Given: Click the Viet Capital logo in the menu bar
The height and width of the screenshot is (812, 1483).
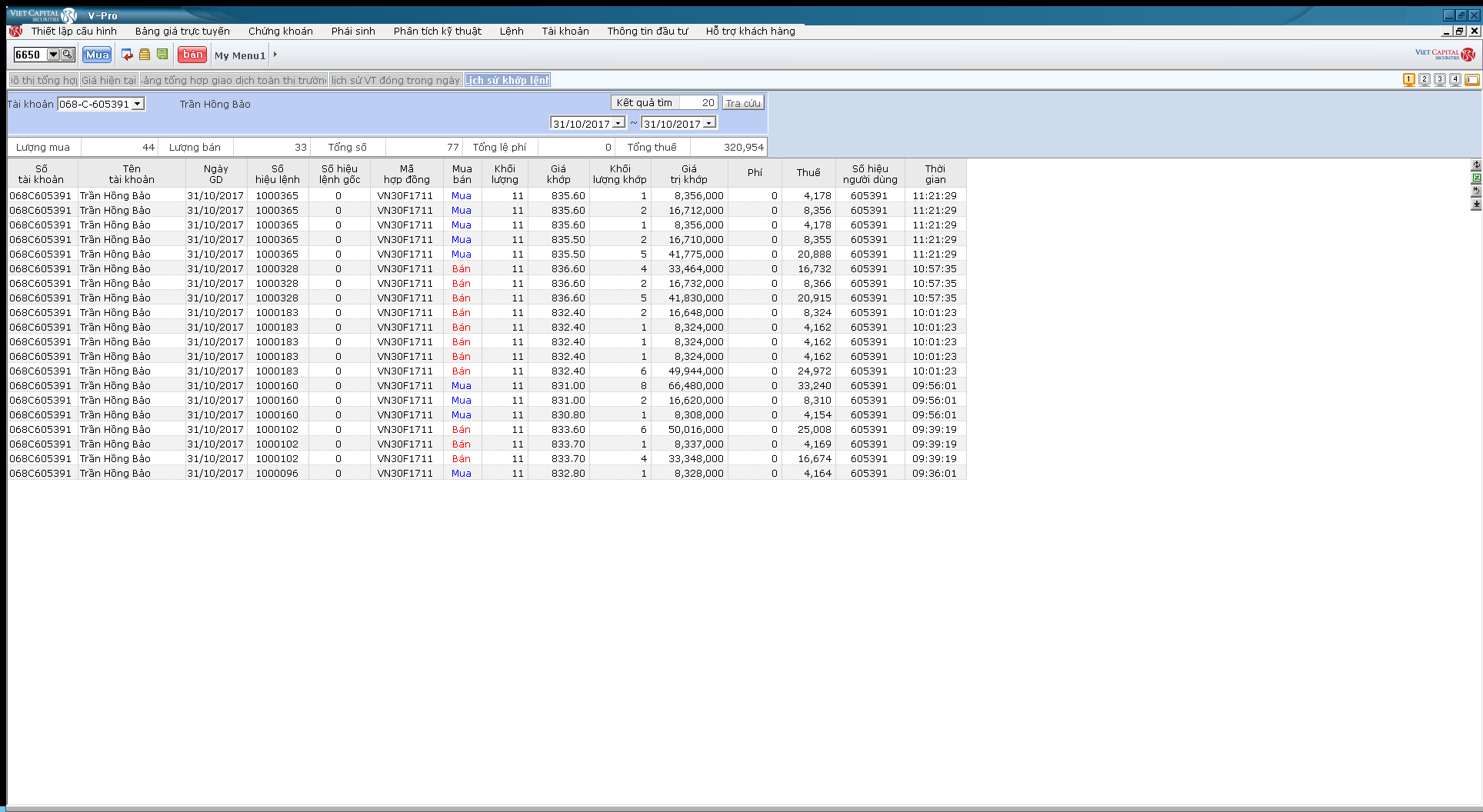Looking at the screenshot, I should [15, 32].
